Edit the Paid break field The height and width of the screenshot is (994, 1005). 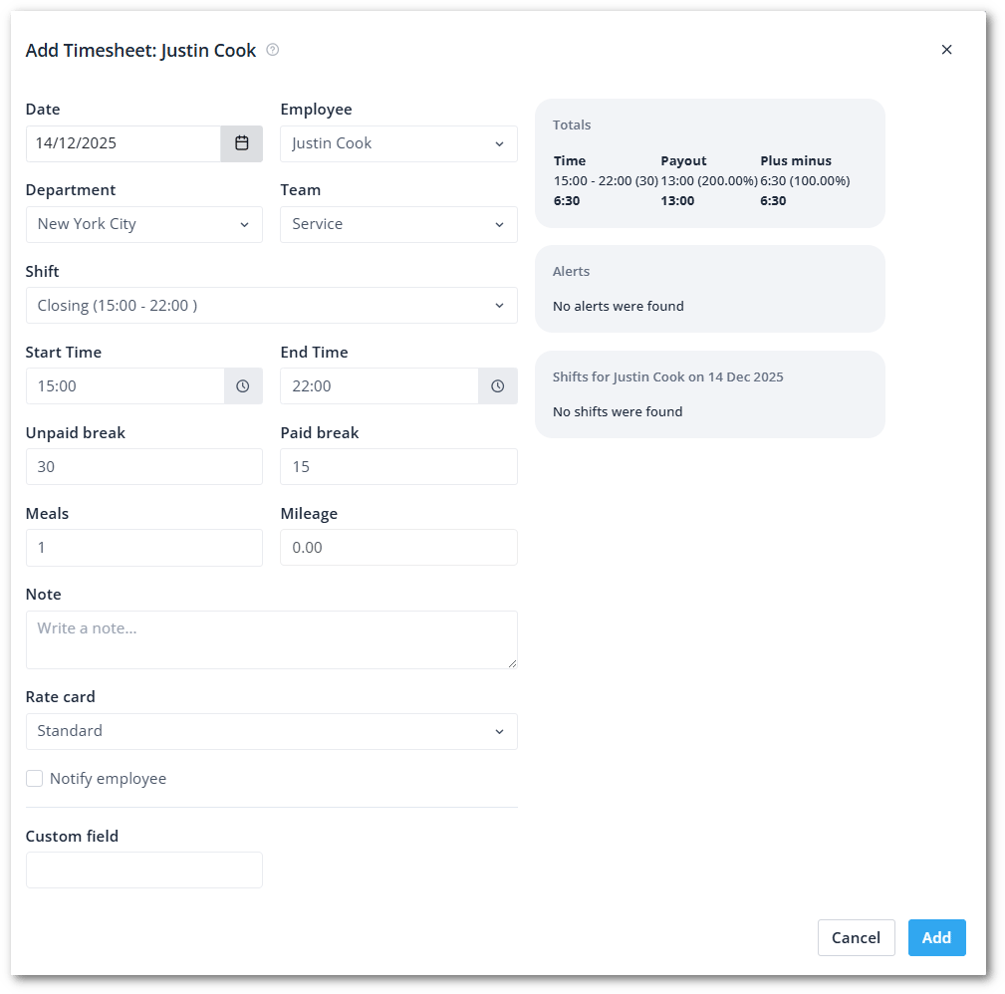[x=399, y=467]
